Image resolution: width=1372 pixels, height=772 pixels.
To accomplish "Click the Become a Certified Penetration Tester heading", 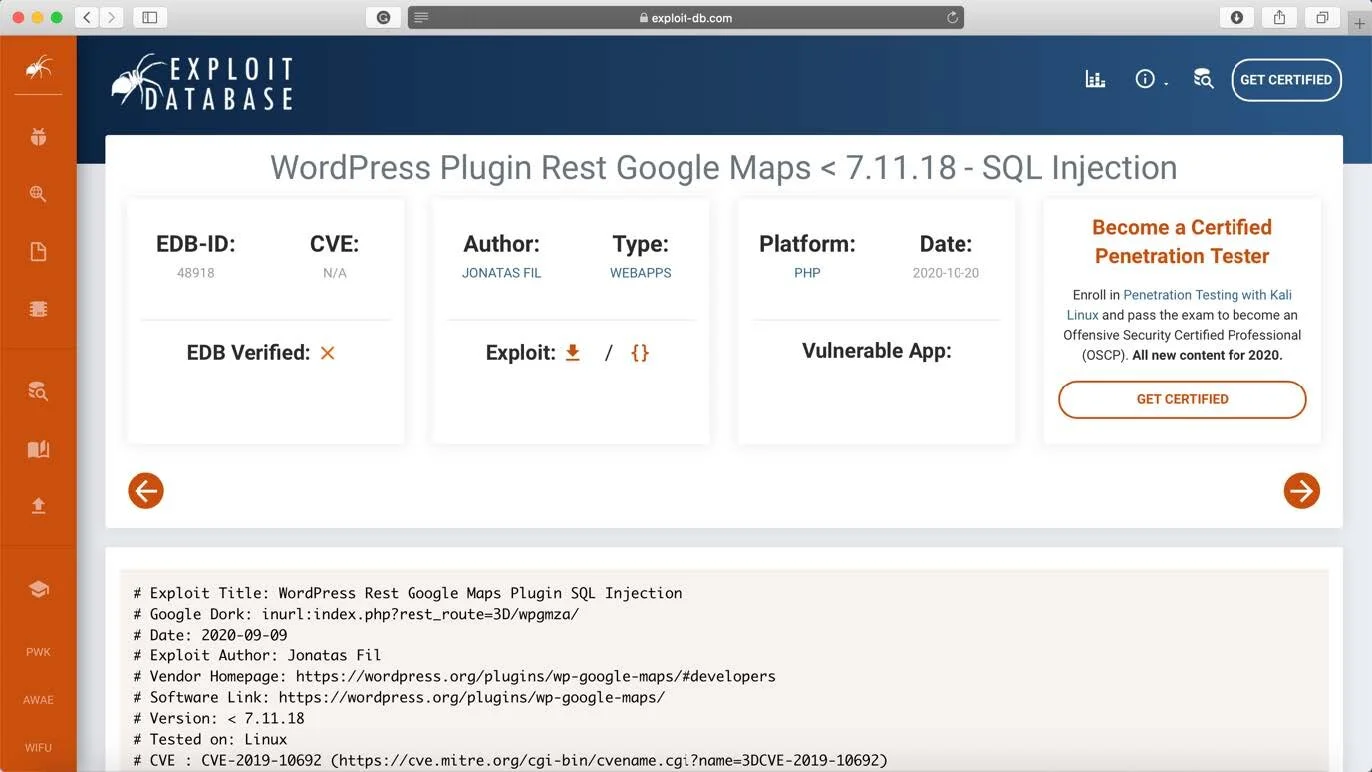I will coord(1182,241).
